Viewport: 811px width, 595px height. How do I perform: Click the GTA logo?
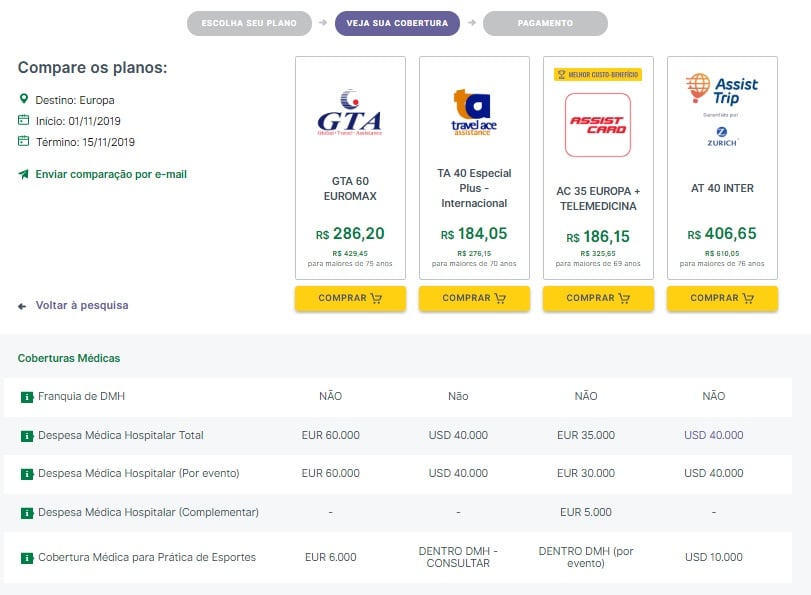350,112
